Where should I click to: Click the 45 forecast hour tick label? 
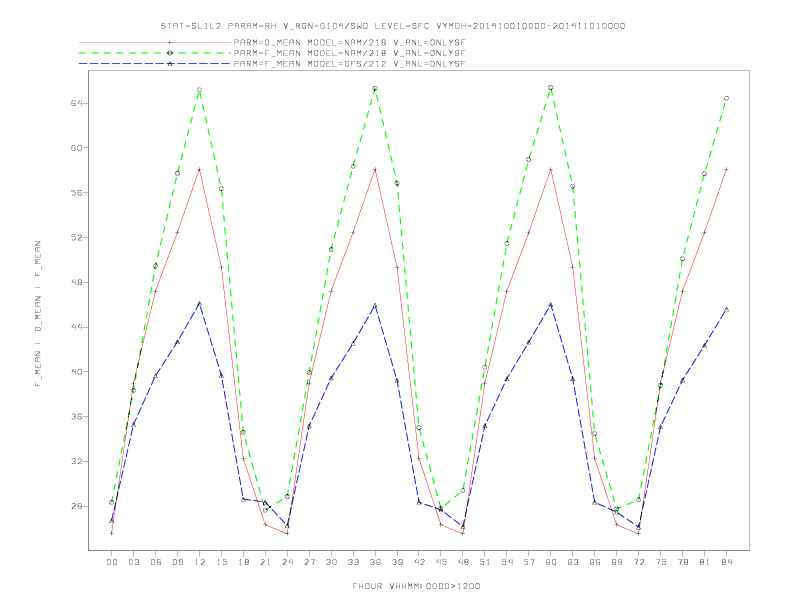[441, 562]
